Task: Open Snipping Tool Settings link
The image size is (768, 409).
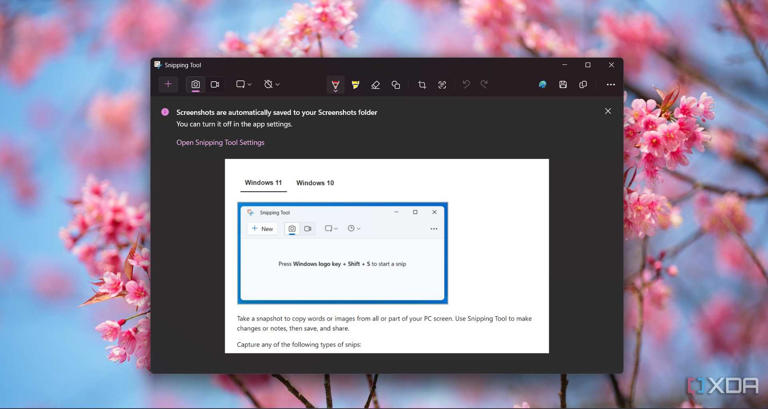Action: pos(220,143)
